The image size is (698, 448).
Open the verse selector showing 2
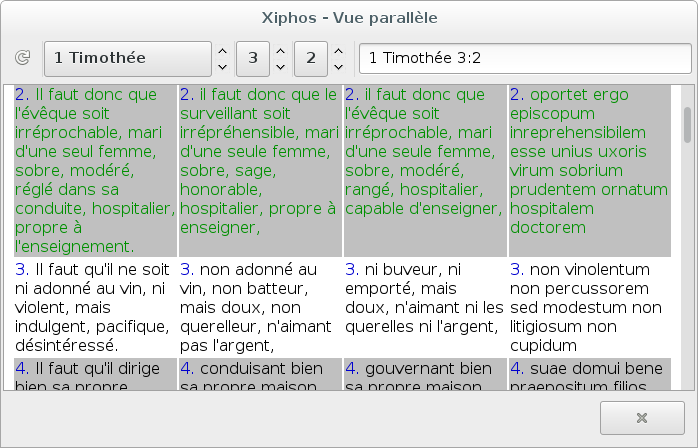[311, 59]
